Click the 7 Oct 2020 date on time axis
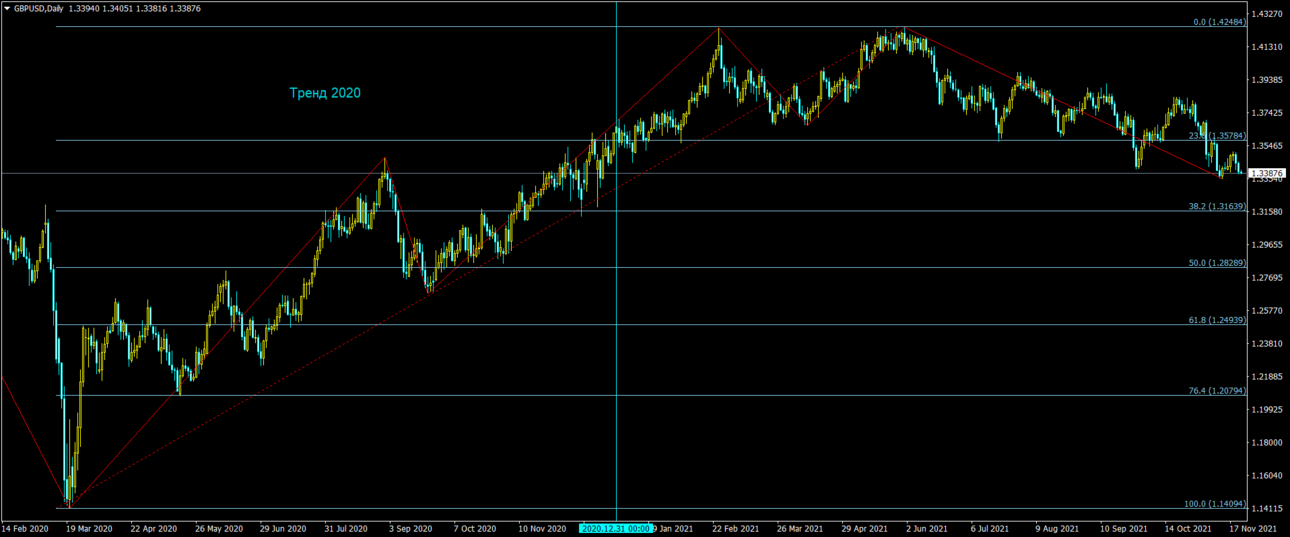Viewport: 1290px width, 537px height. coord(475,528)
